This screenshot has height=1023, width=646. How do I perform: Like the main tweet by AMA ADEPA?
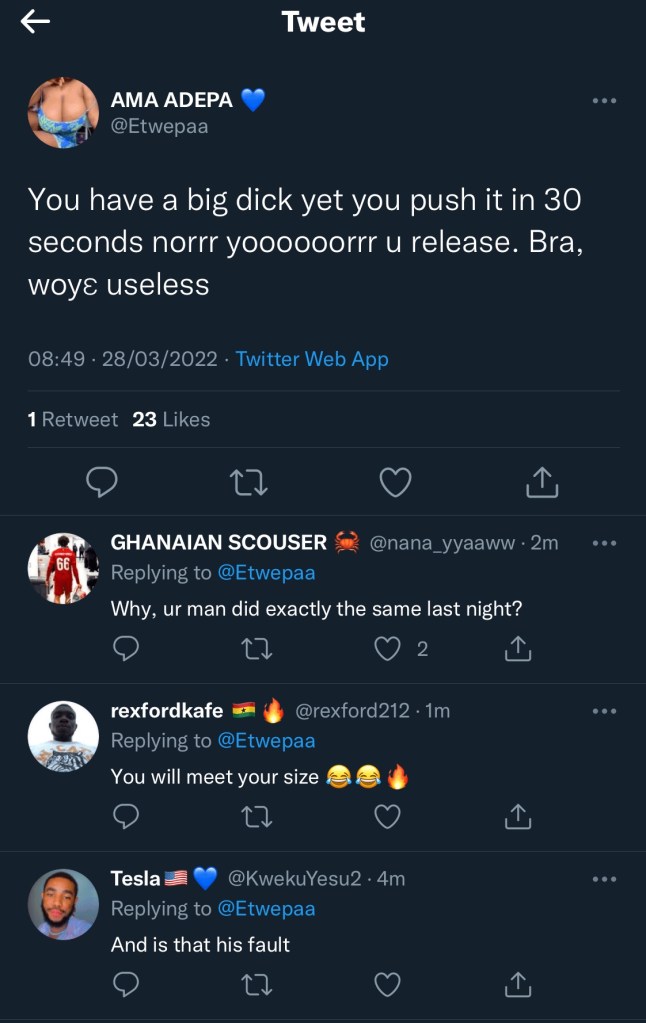[x=396, y=483]
